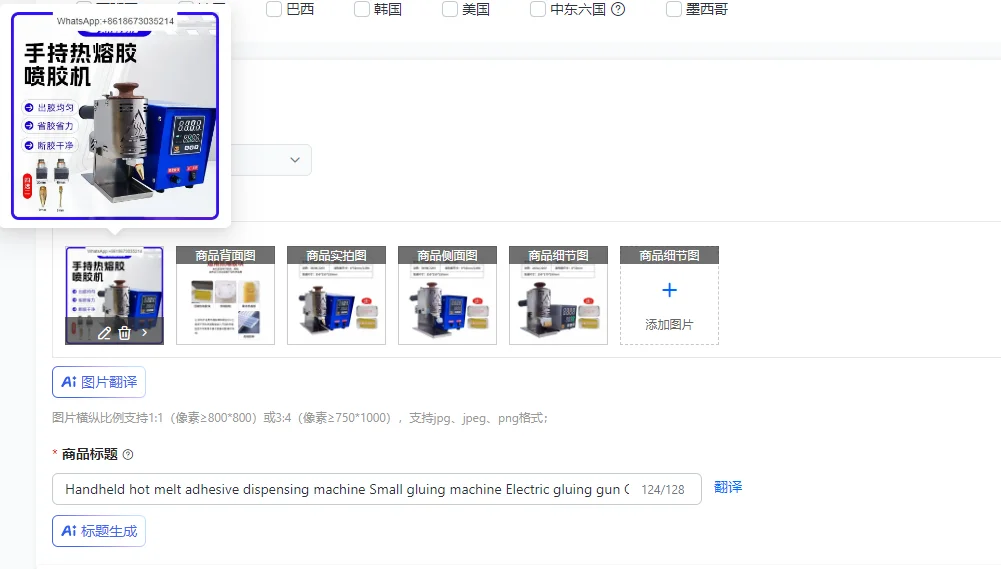Check the 巴西 checkbox
This screenshot has width=1001, height=569.
pos(274,9)
